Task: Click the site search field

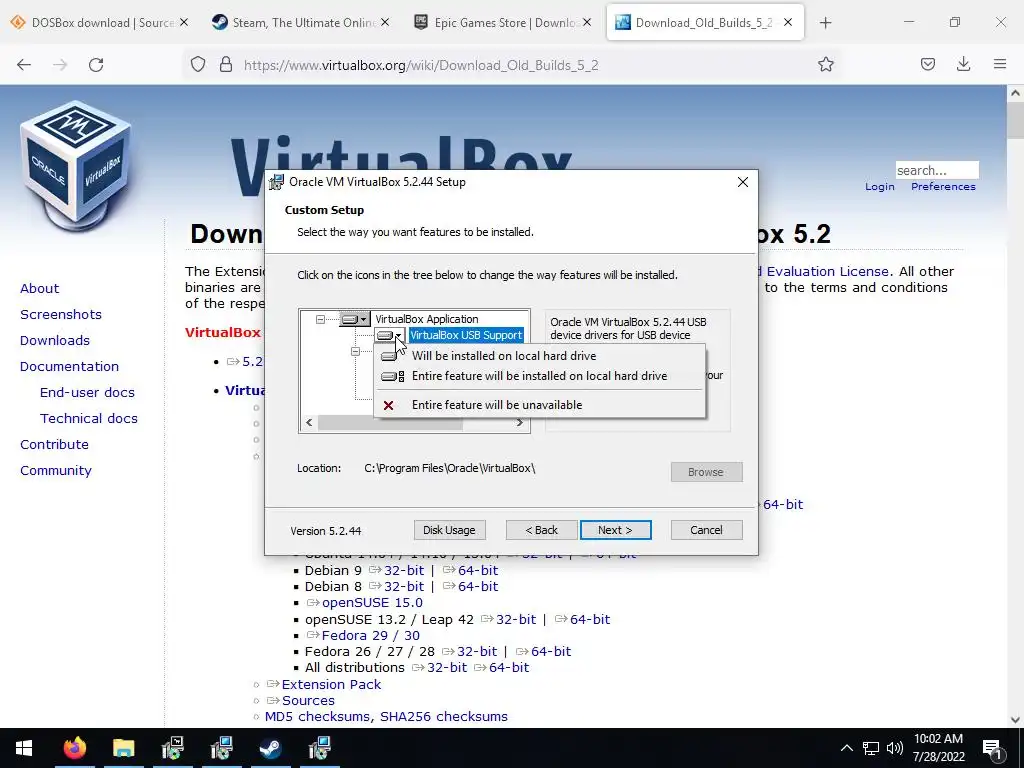Action: (936, 170)
